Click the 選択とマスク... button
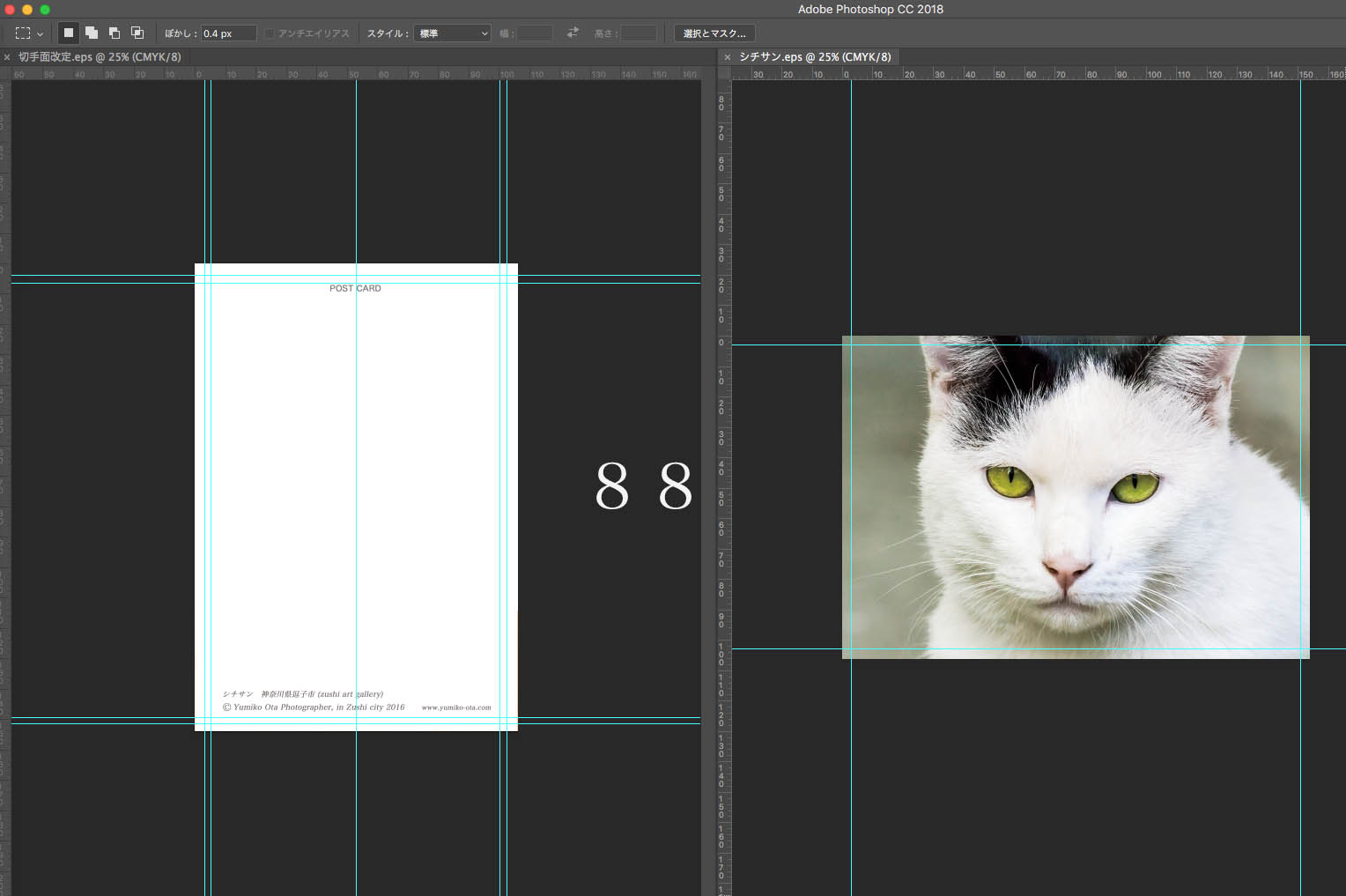The height and width of the screenshot is (896, 1346). click(x=714, y=33)
